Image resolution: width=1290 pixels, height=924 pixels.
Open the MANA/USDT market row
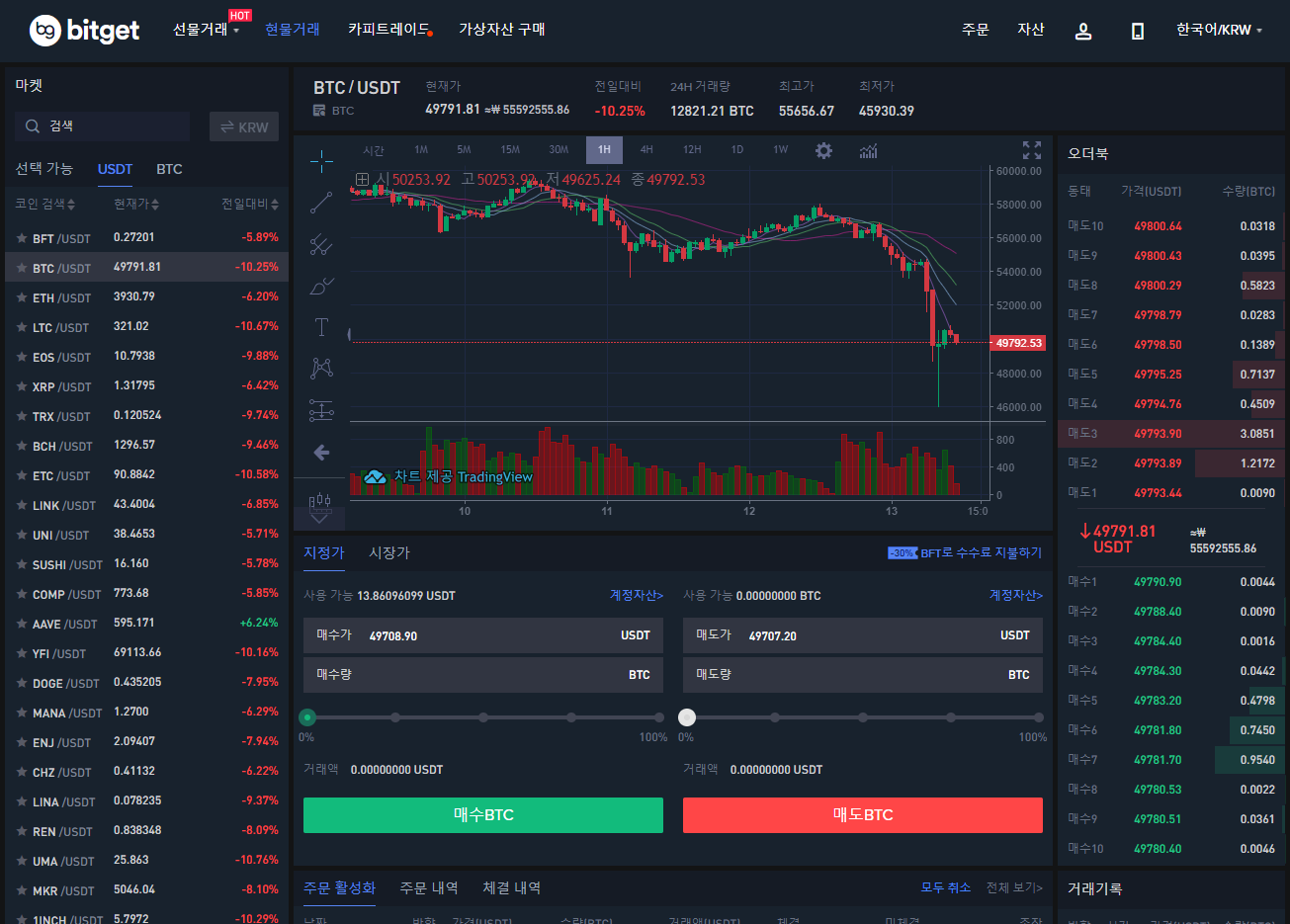point(147,713)
